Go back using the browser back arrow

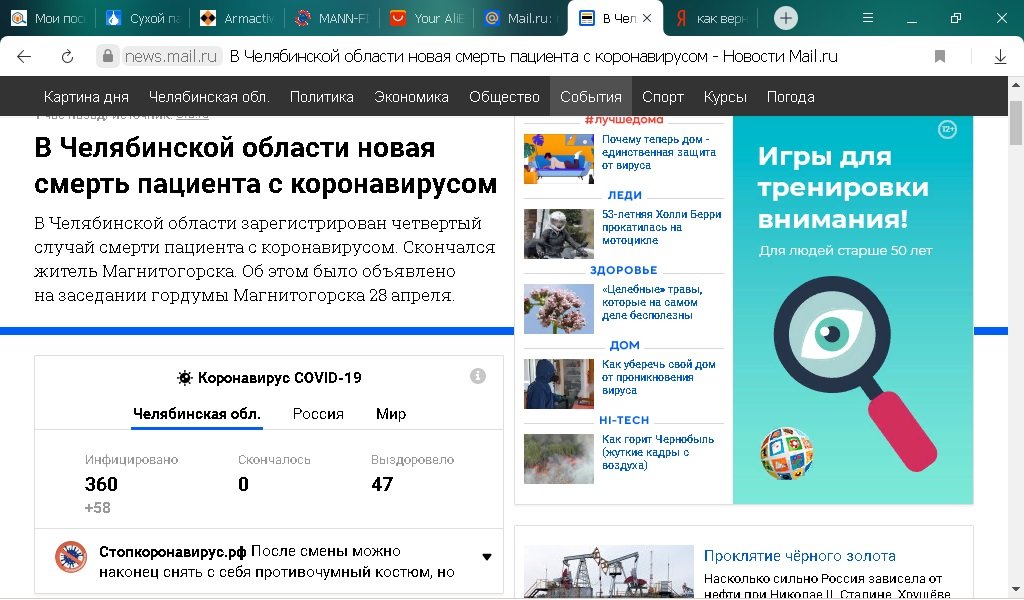24,57
